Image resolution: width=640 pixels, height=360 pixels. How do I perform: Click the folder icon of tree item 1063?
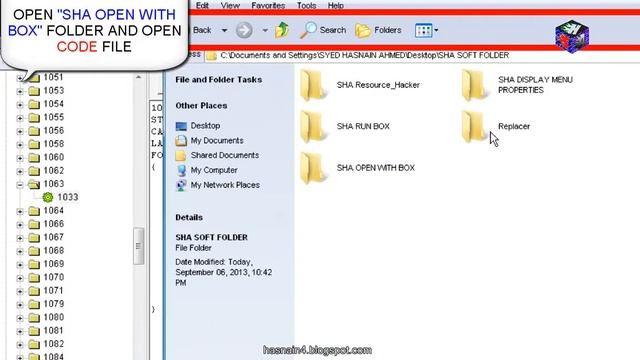[34, 184]
